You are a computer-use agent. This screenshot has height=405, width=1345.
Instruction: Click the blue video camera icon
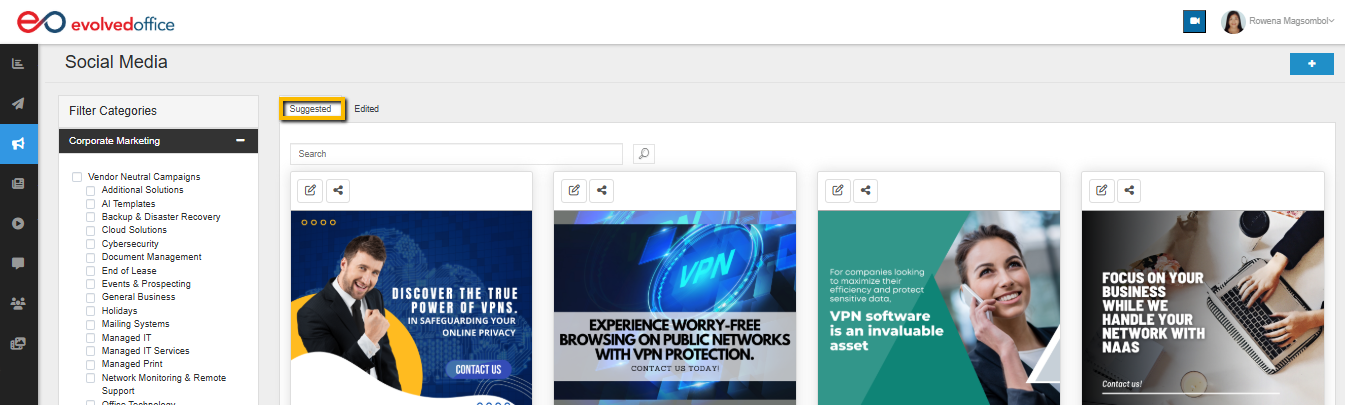pyautogui.click(x=1193, y=21)
